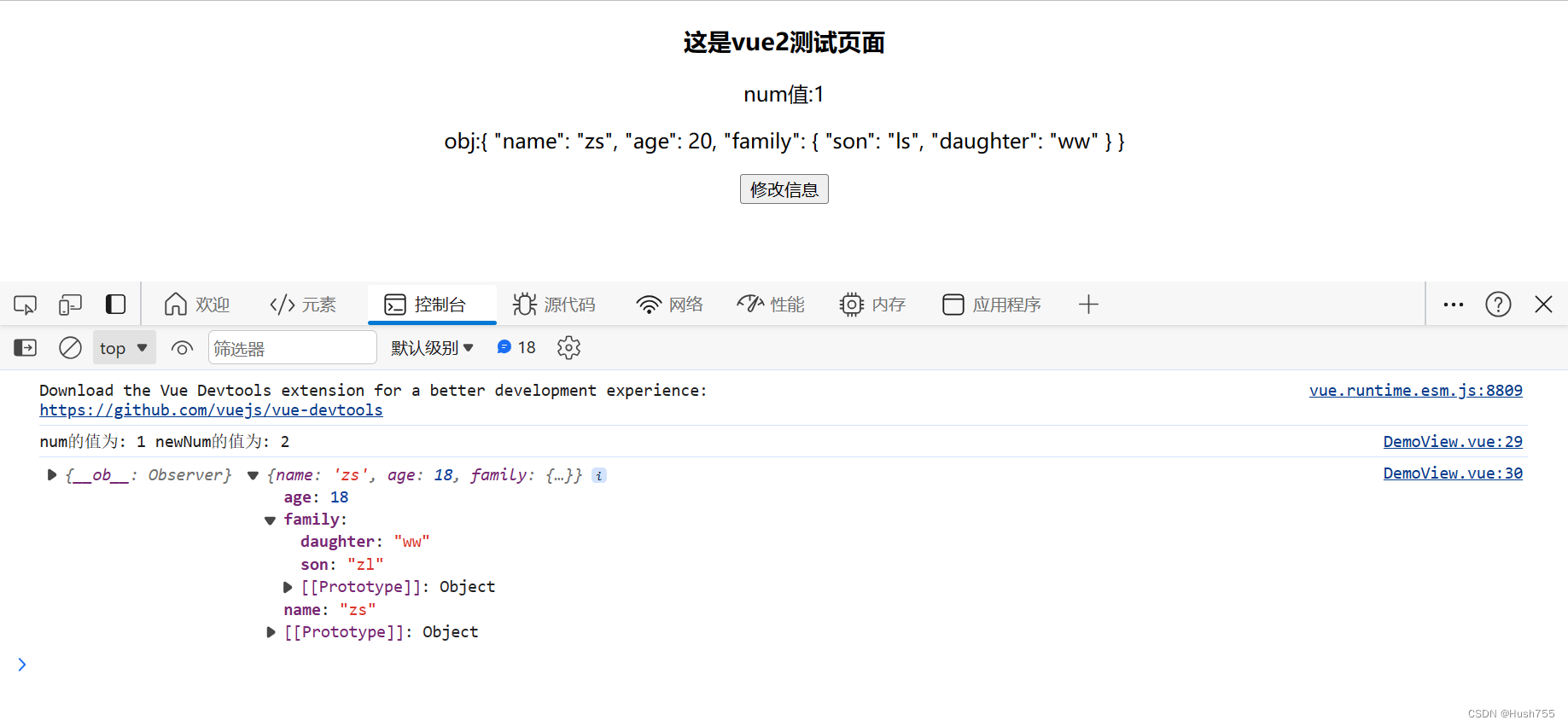Toggle device emulation icon

70,305
